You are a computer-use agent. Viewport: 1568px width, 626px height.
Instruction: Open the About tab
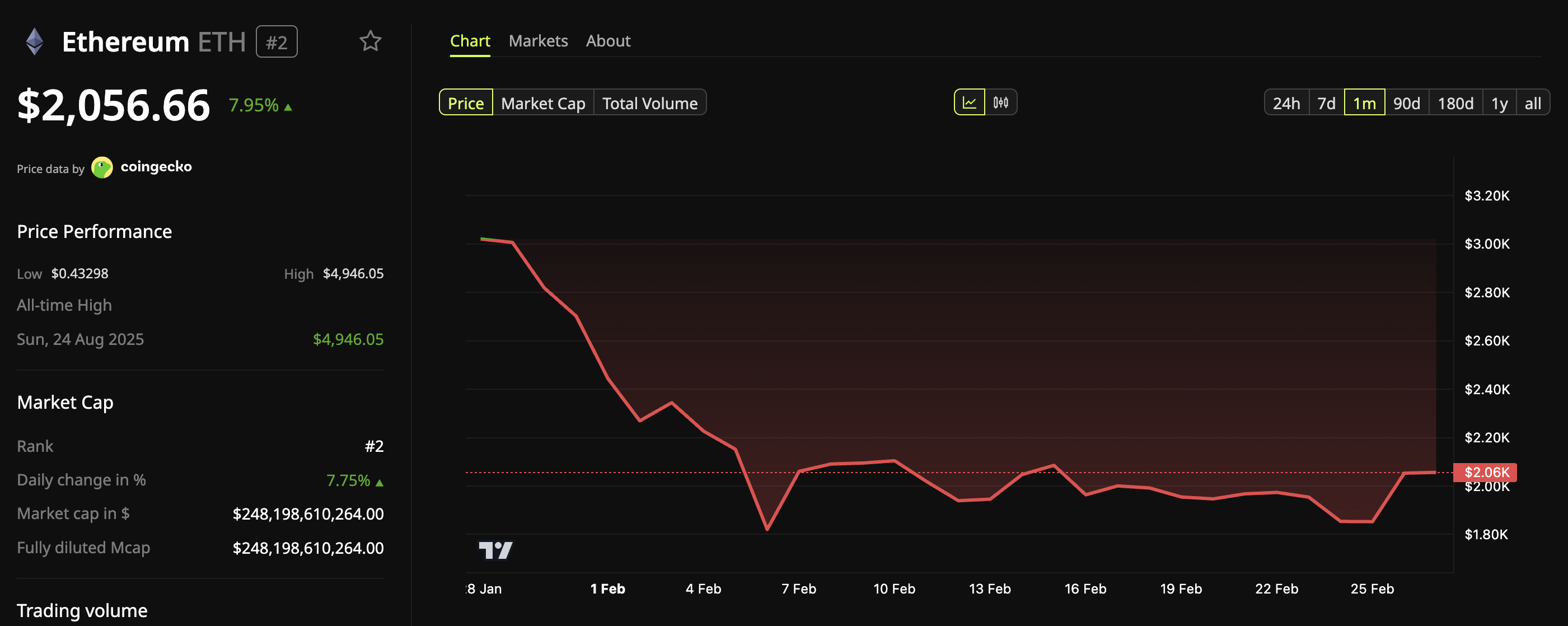coord(608,40)
